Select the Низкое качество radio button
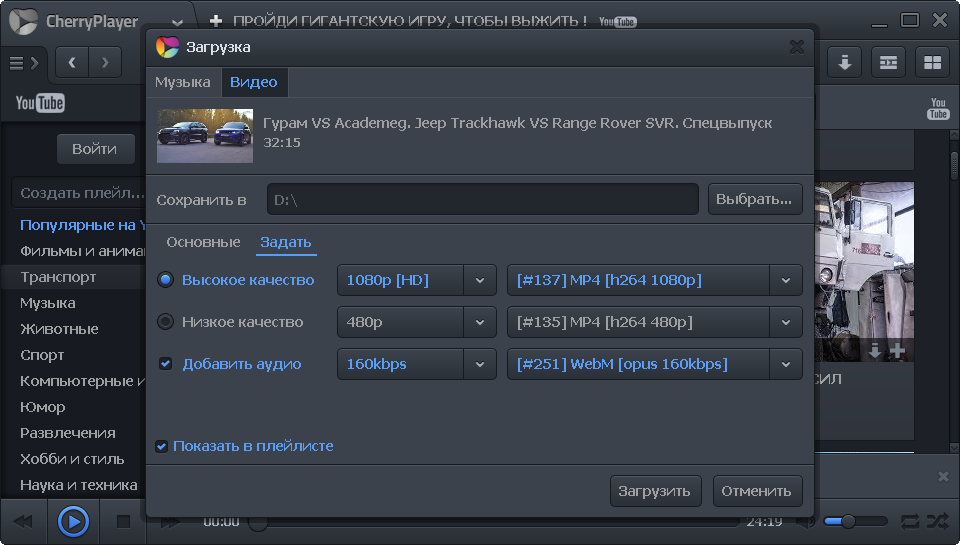The image size is (960, 545). tap(165, 321)
